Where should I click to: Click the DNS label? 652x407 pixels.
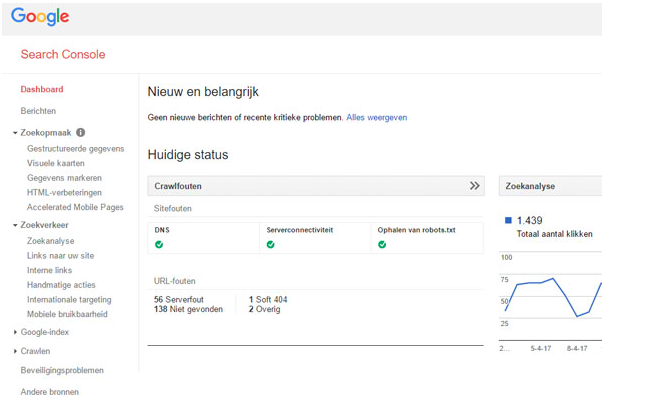(162, 230)
